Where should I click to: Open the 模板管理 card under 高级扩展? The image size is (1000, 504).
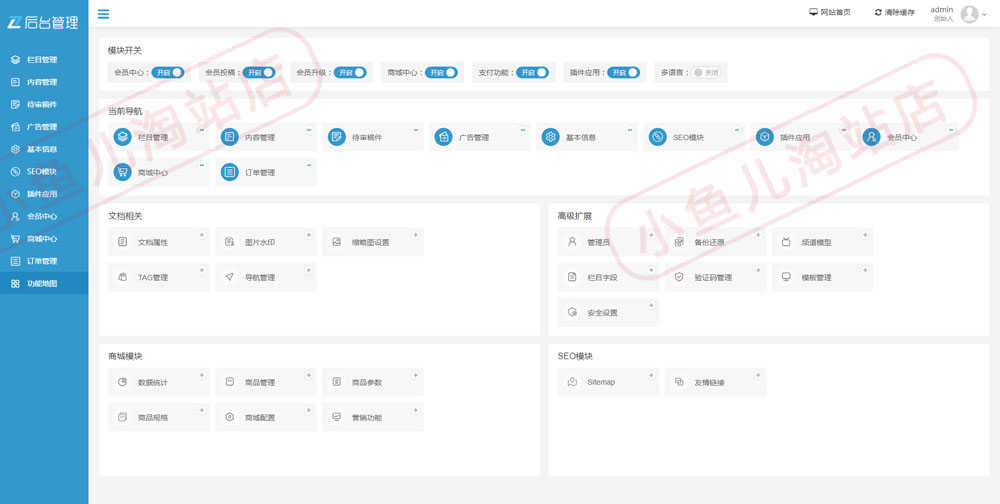822,278
